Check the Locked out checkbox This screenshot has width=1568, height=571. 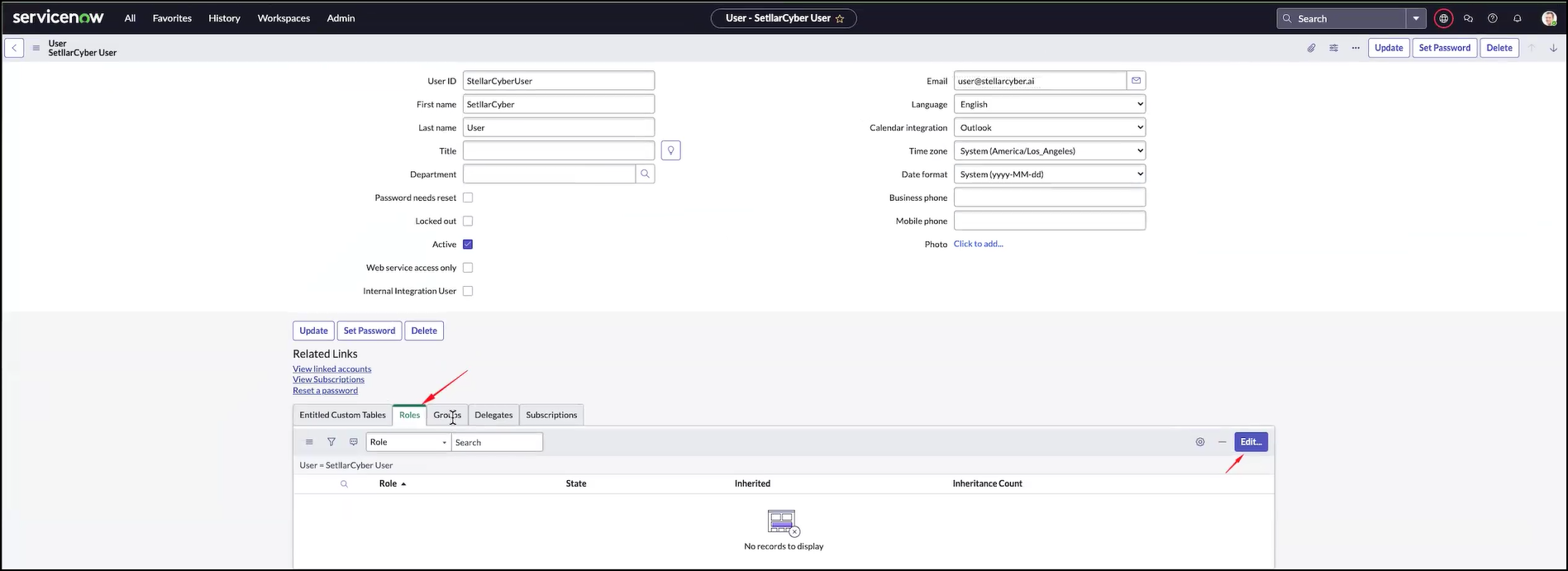click(468, 221)
